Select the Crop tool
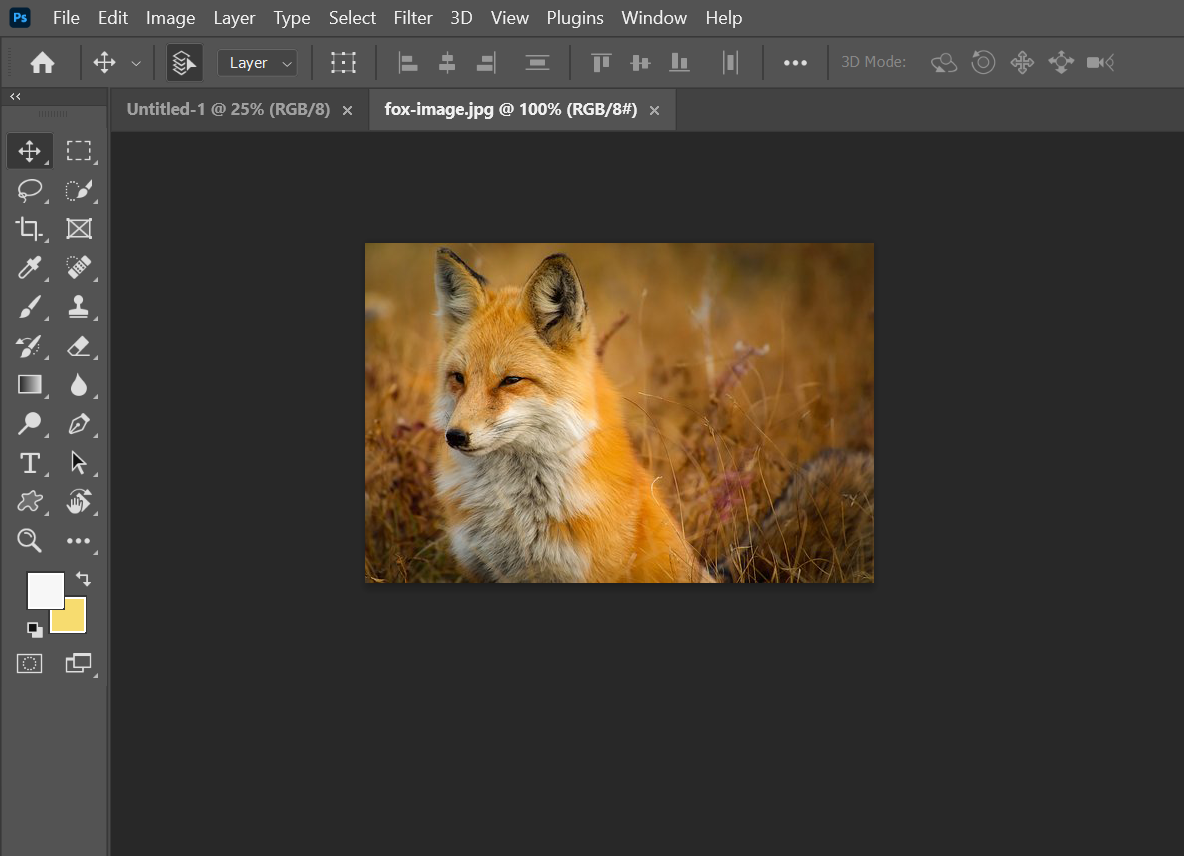The width and height of the screenshot is (1184, 856). [x=30, y=229]
